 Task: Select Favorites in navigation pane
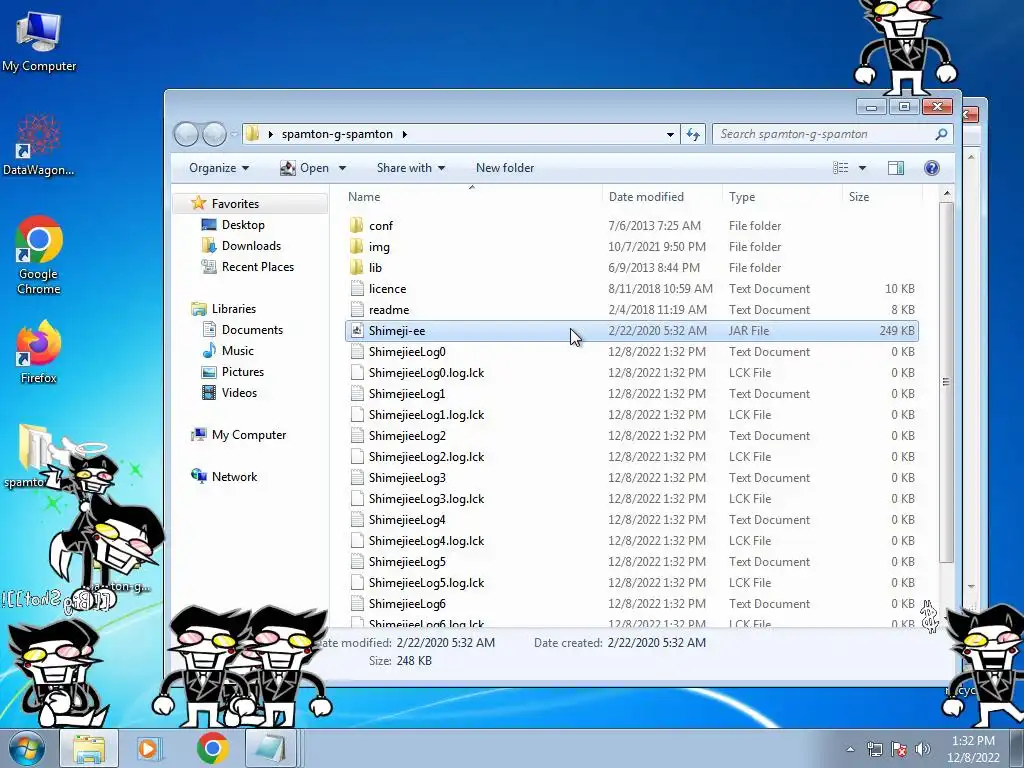tap(235, 204)
